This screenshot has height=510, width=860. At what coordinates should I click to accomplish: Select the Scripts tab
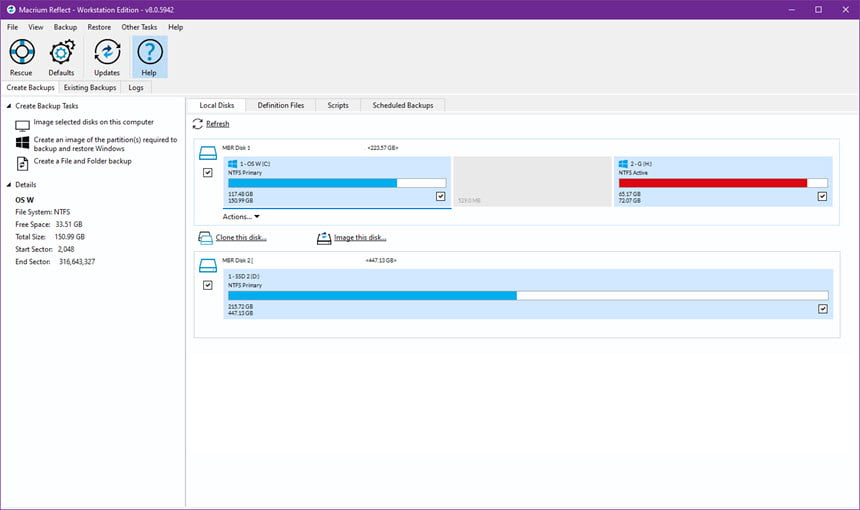338,105
